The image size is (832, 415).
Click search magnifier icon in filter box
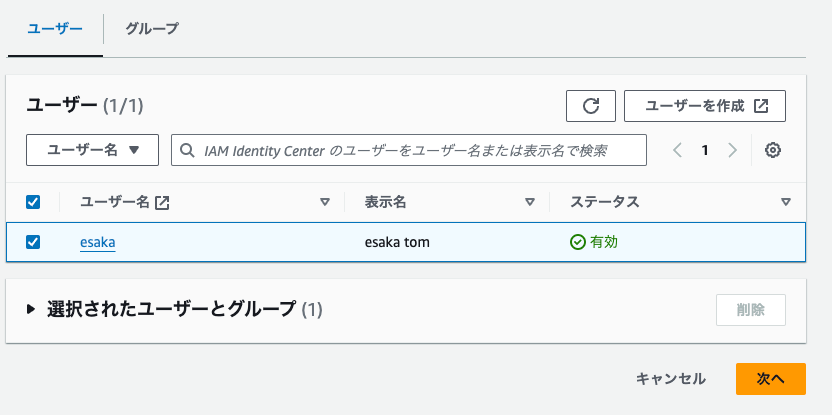coord(188,150)
